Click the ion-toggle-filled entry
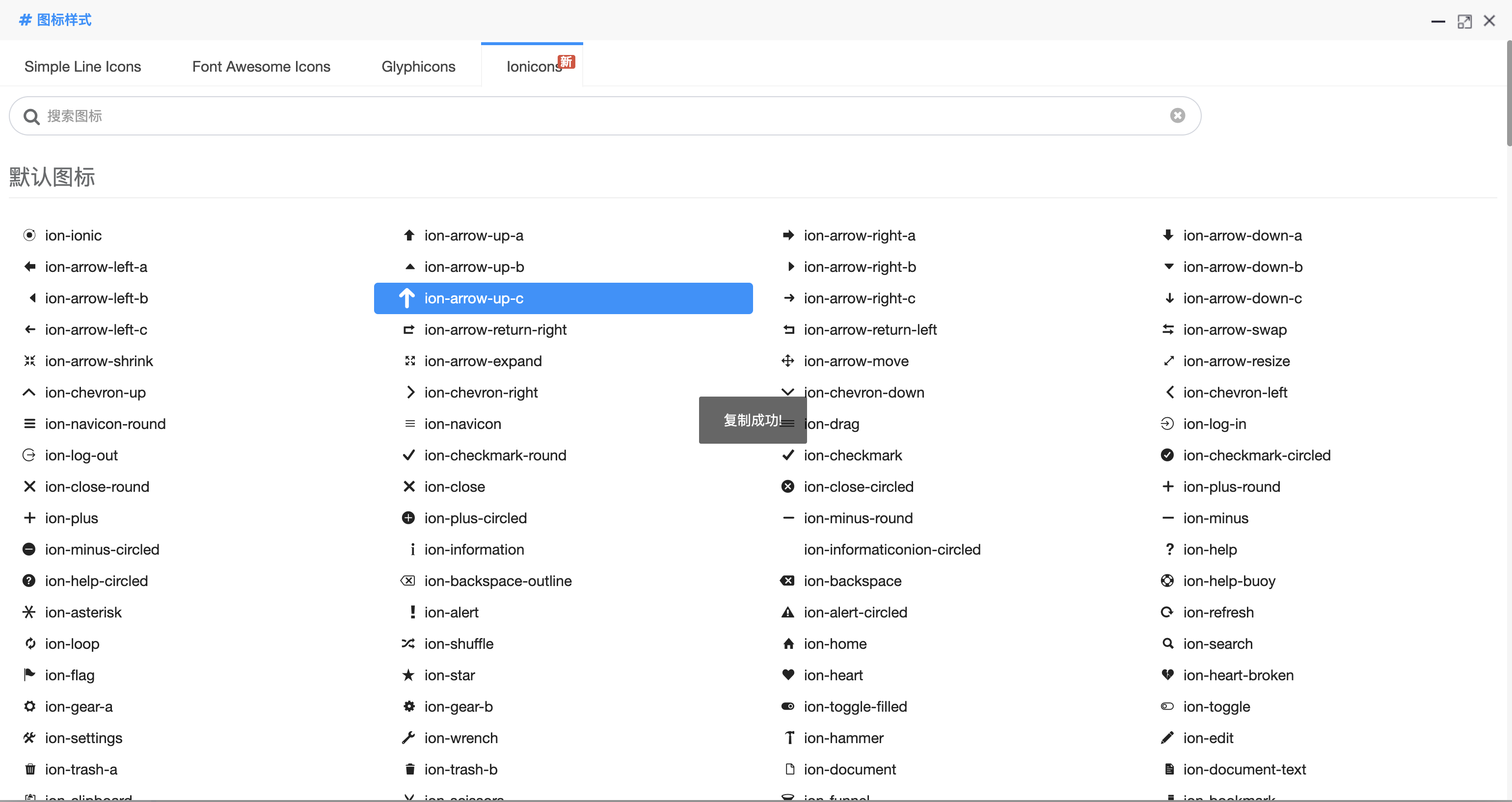The height and width of the screenshot is (802, 1512). pos(855,706)
